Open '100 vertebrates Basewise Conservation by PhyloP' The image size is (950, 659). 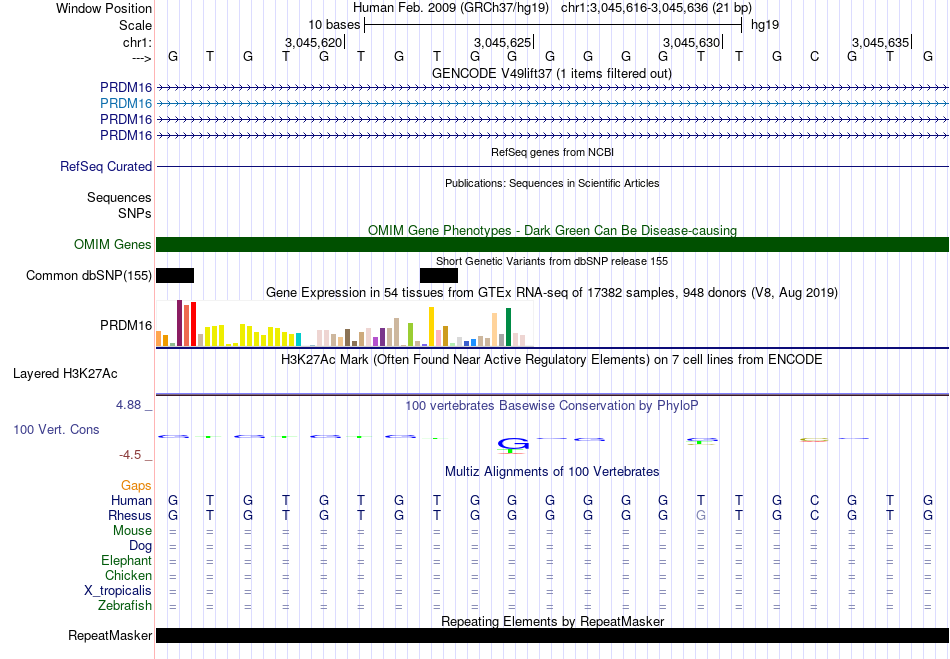tap(552, 405)
